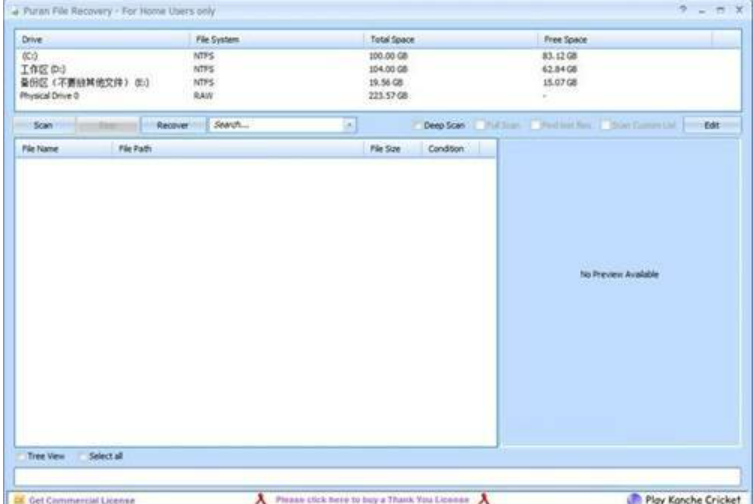This screenshot has width=753, height=504.
Task: Minimize the Puran File Recovery window
Action: point(702,11)
